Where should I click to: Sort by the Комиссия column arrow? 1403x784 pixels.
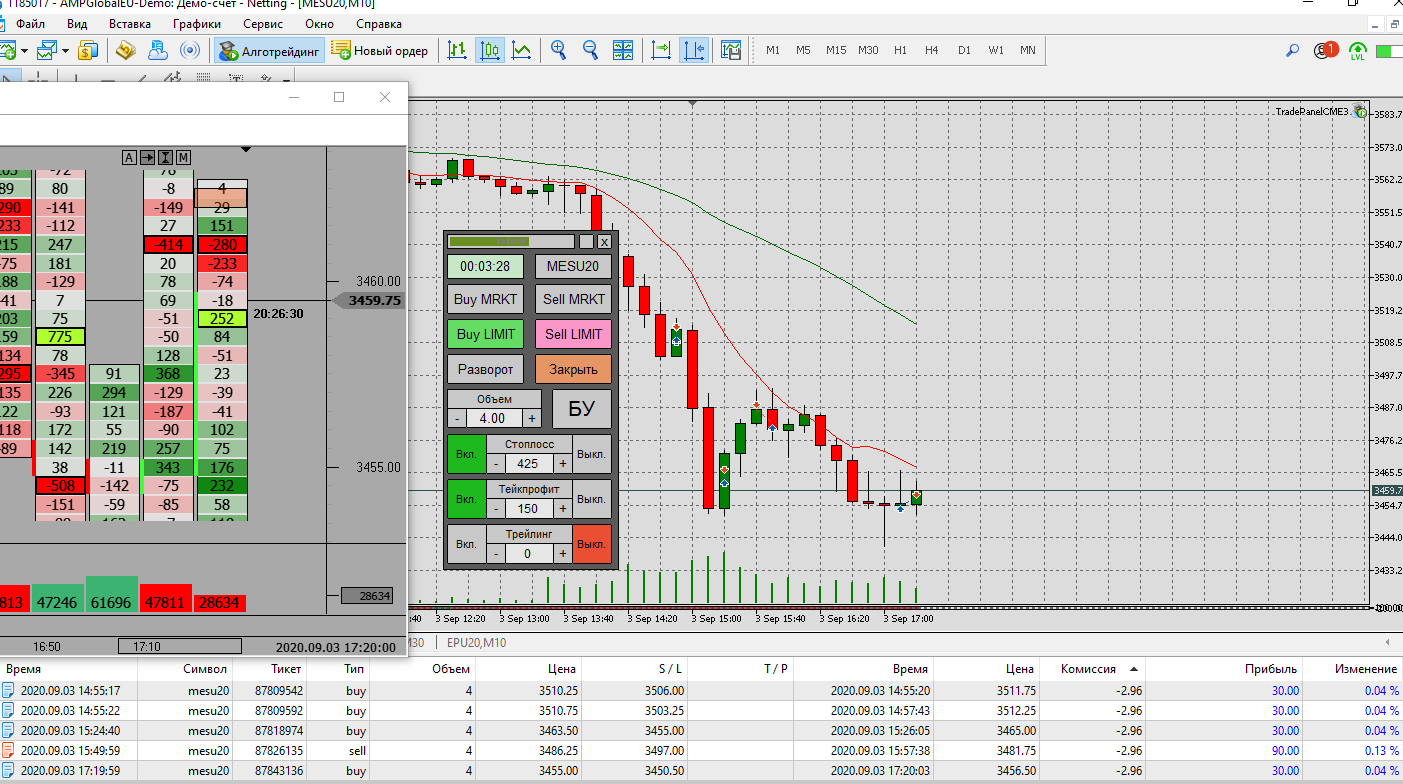[x=1134, y=668]
